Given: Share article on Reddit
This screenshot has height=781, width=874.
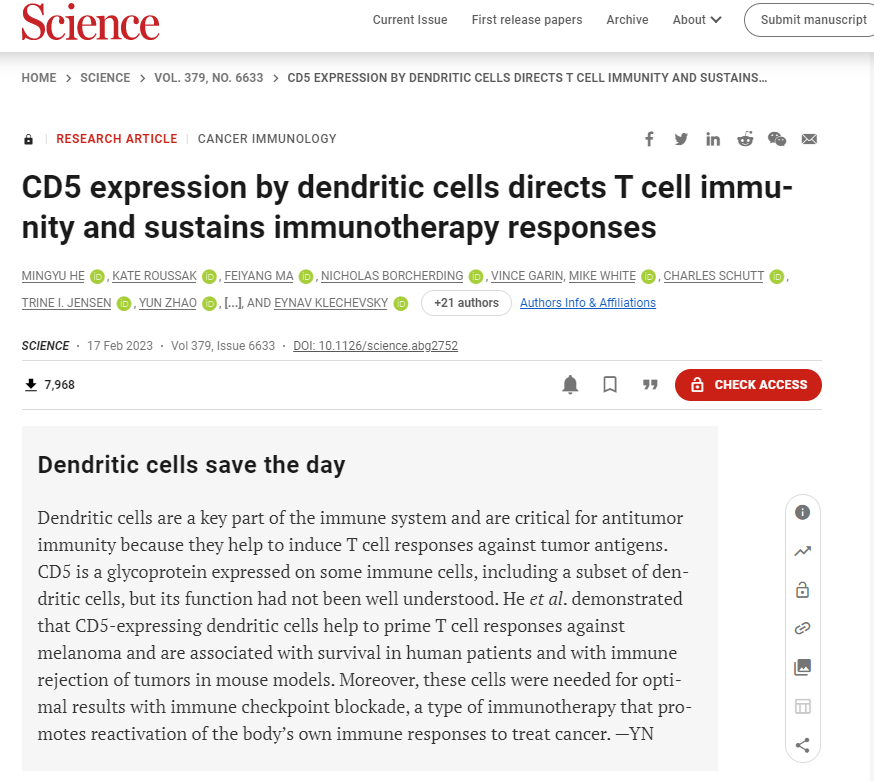Looking at the screenshot, I should (x=745, y=139).
